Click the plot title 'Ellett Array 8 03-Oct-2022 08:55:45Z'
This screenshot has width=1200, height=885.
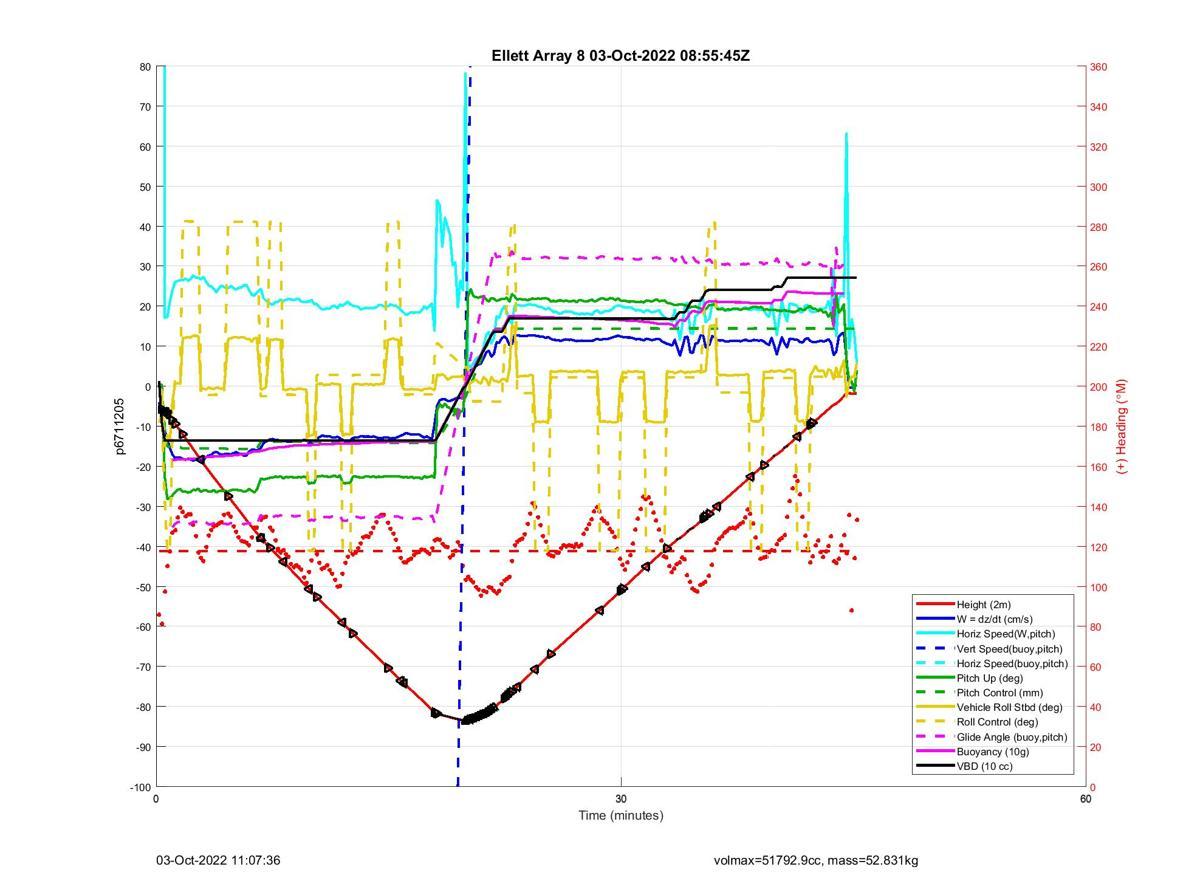click(x=620, y=56)
